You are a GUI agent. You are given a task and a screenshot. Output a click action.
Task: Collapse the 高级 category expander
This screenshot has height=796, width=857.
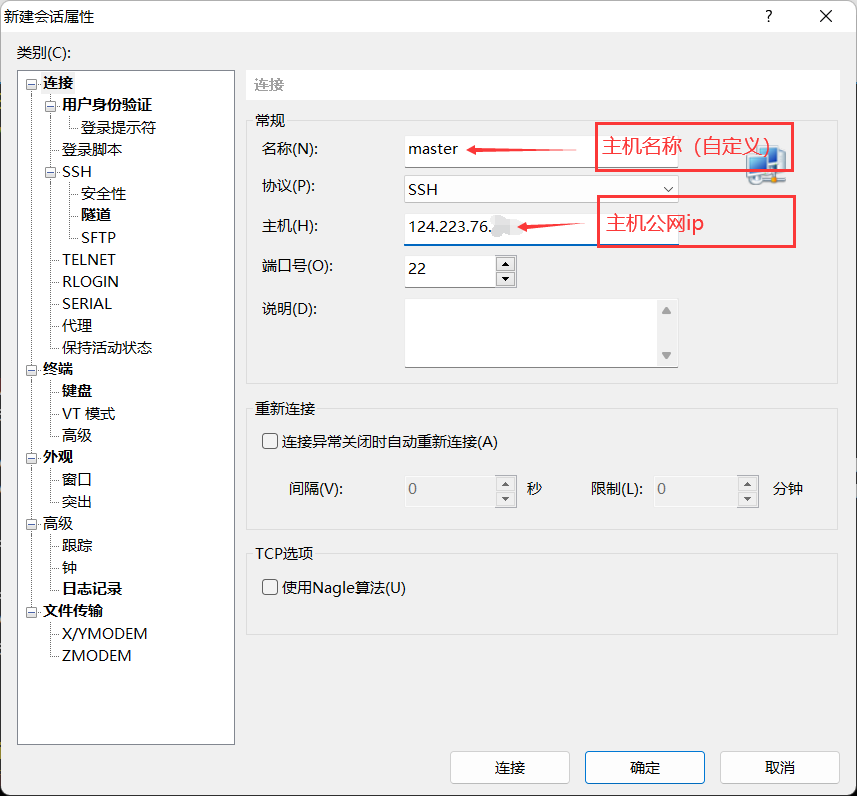click(x=31, y=524)
